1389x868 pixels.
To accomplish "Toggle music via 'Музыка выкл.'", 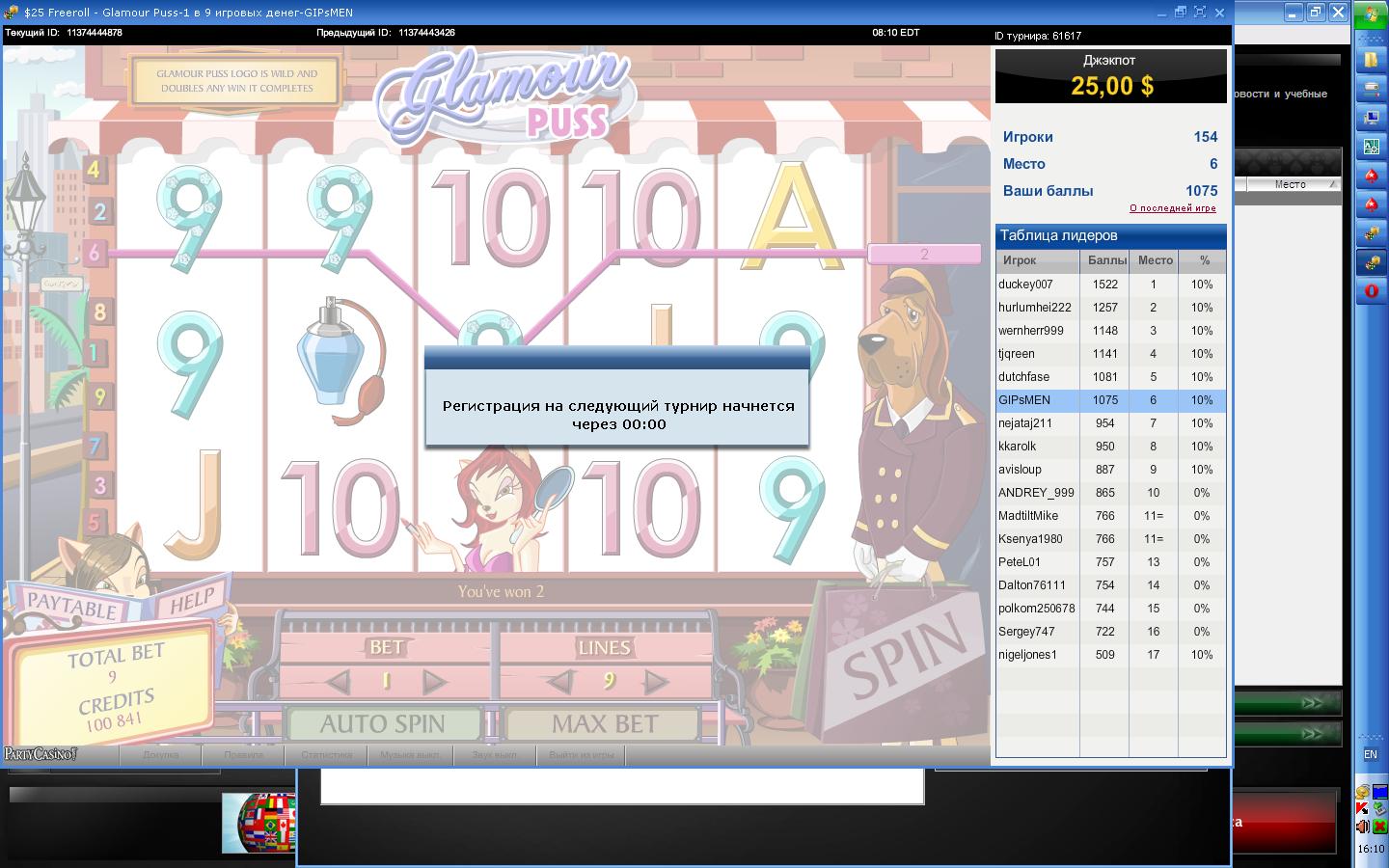I will [x=410, y=754].
